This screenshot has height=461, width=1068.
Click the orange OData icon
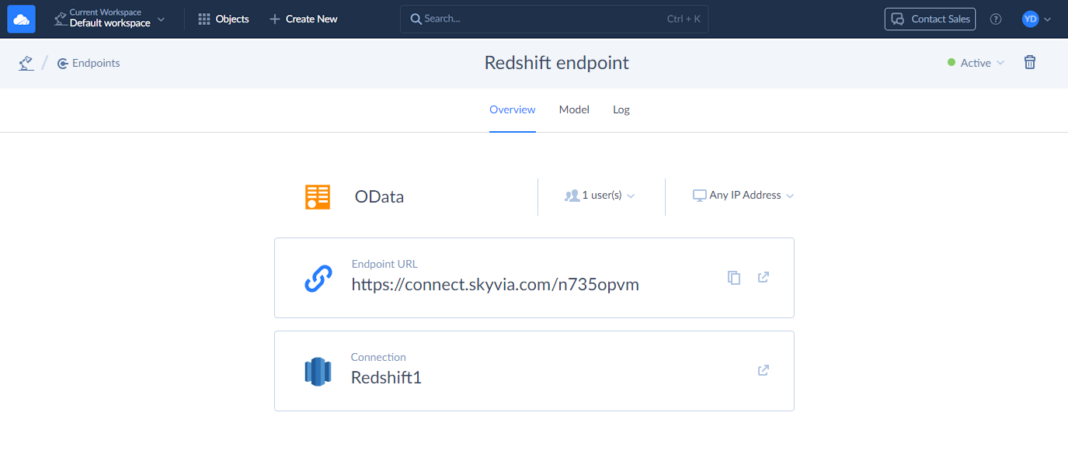pos(317,197)
